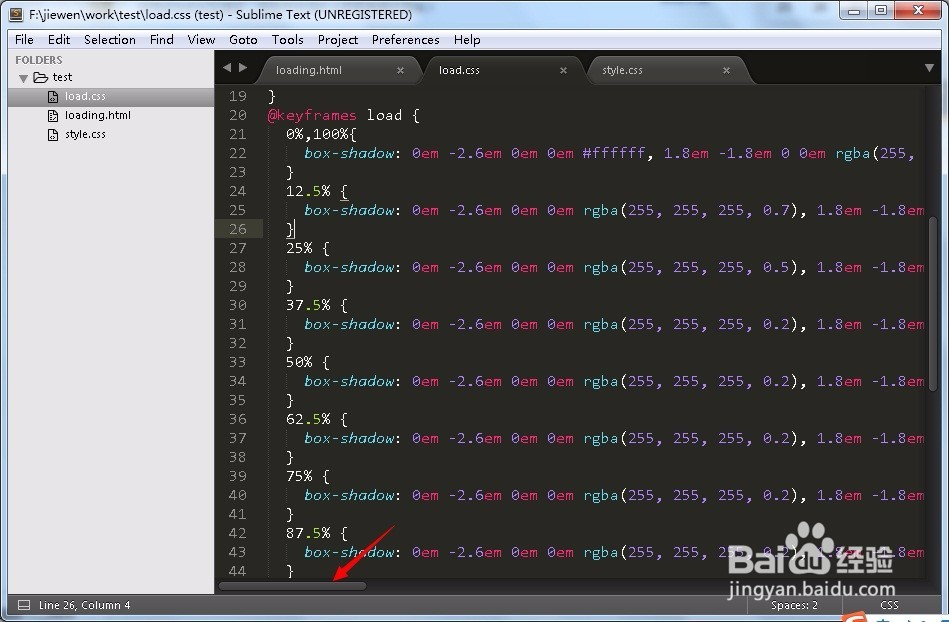
Task: Click the 25% keyframe selector
Action: 299,248
